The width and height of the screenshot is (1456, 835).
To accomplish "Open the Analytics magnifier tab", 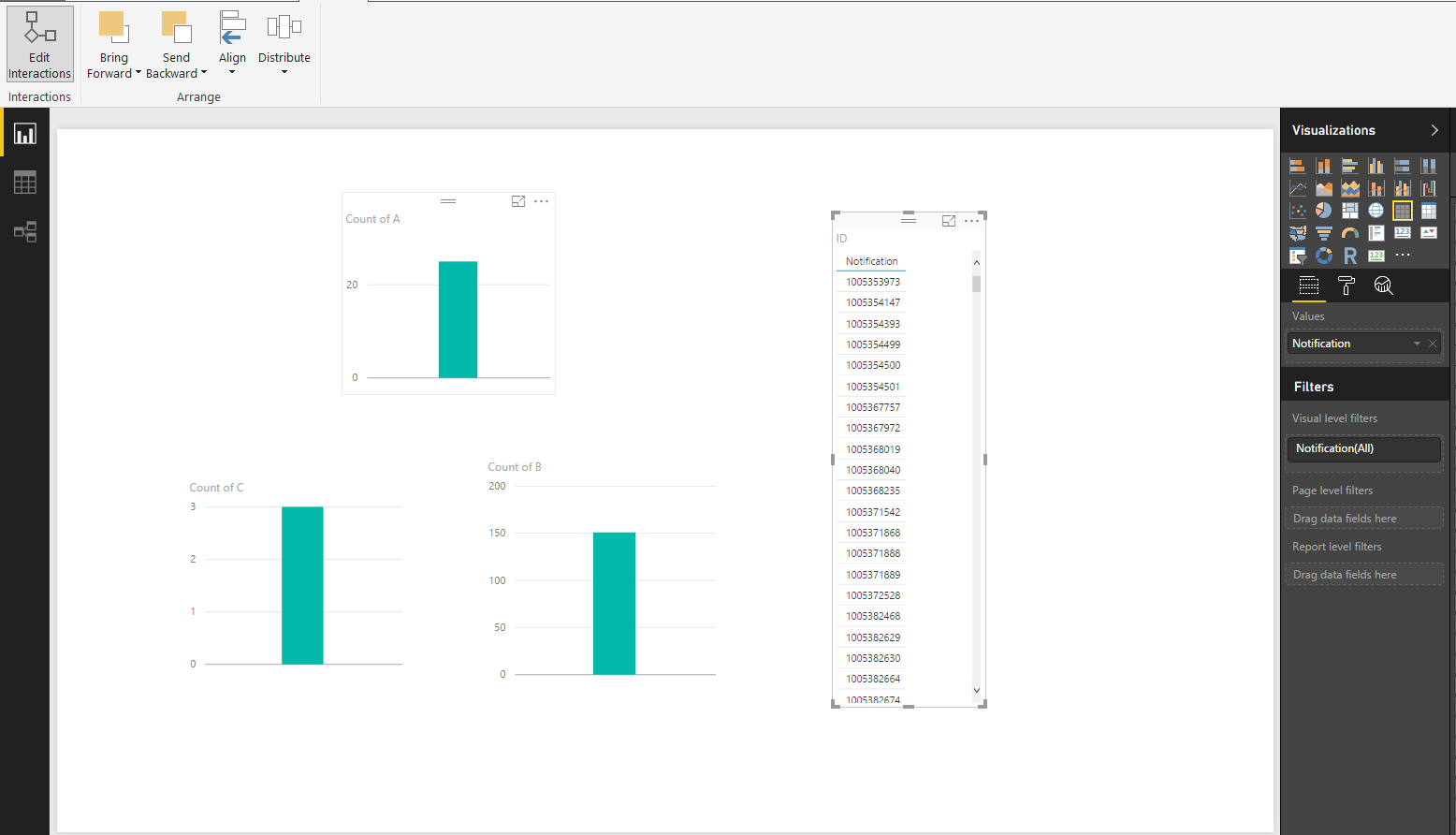I will point(1384,286).
